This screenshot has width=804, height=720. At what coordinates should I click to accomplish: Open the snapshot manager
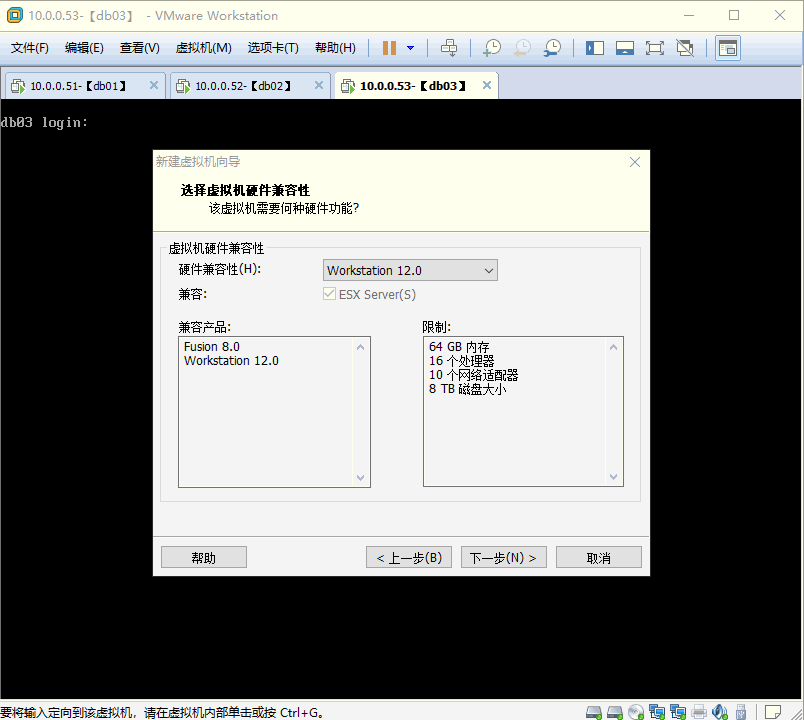point(551,47)
